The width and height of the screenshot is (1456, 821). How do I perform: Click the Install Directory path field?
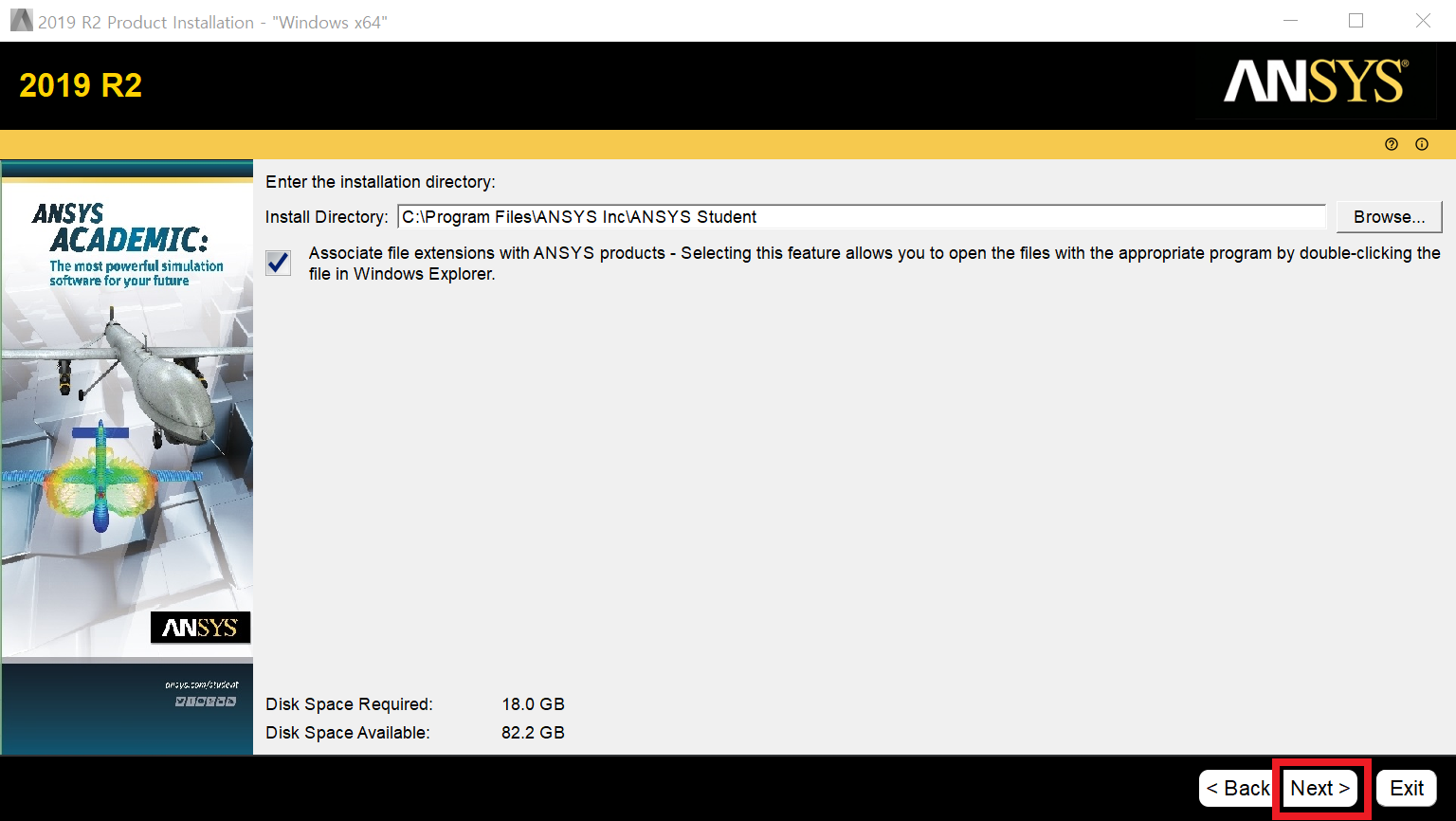pos(861,216)
